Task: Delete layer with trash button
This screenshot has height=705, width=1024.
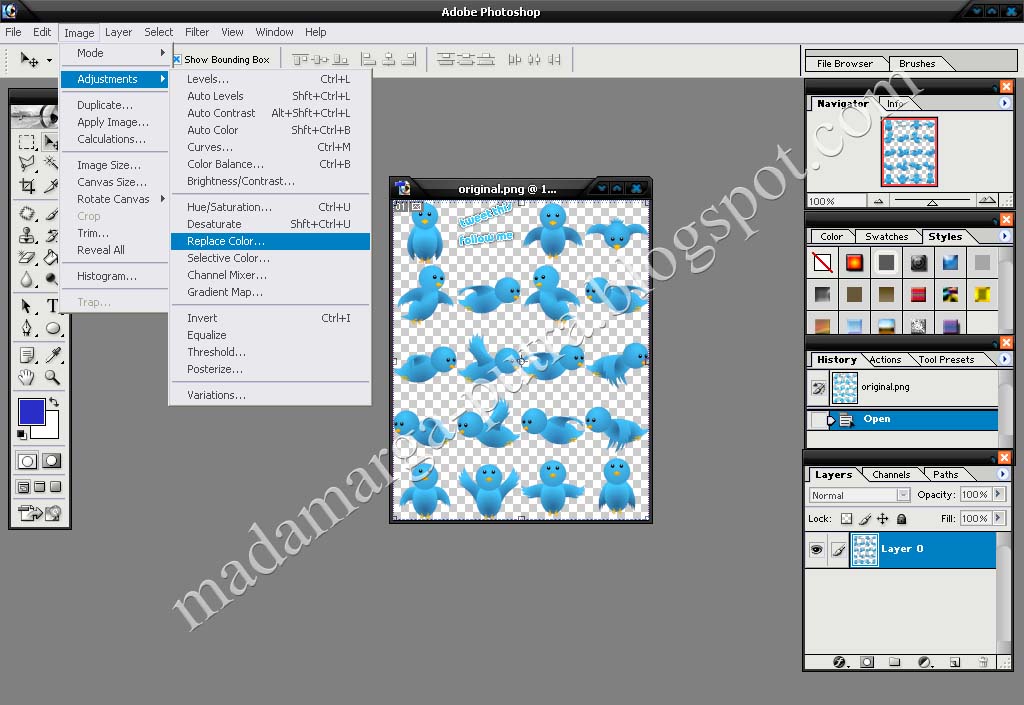Action: click(983, 662)
